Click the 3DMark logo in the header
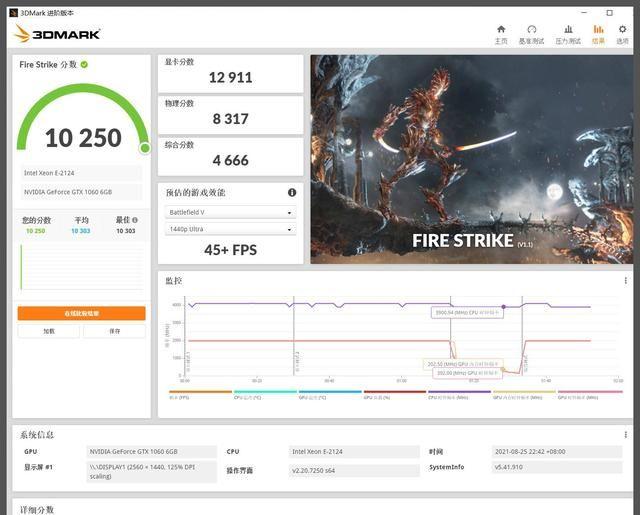 pos(57,34)
